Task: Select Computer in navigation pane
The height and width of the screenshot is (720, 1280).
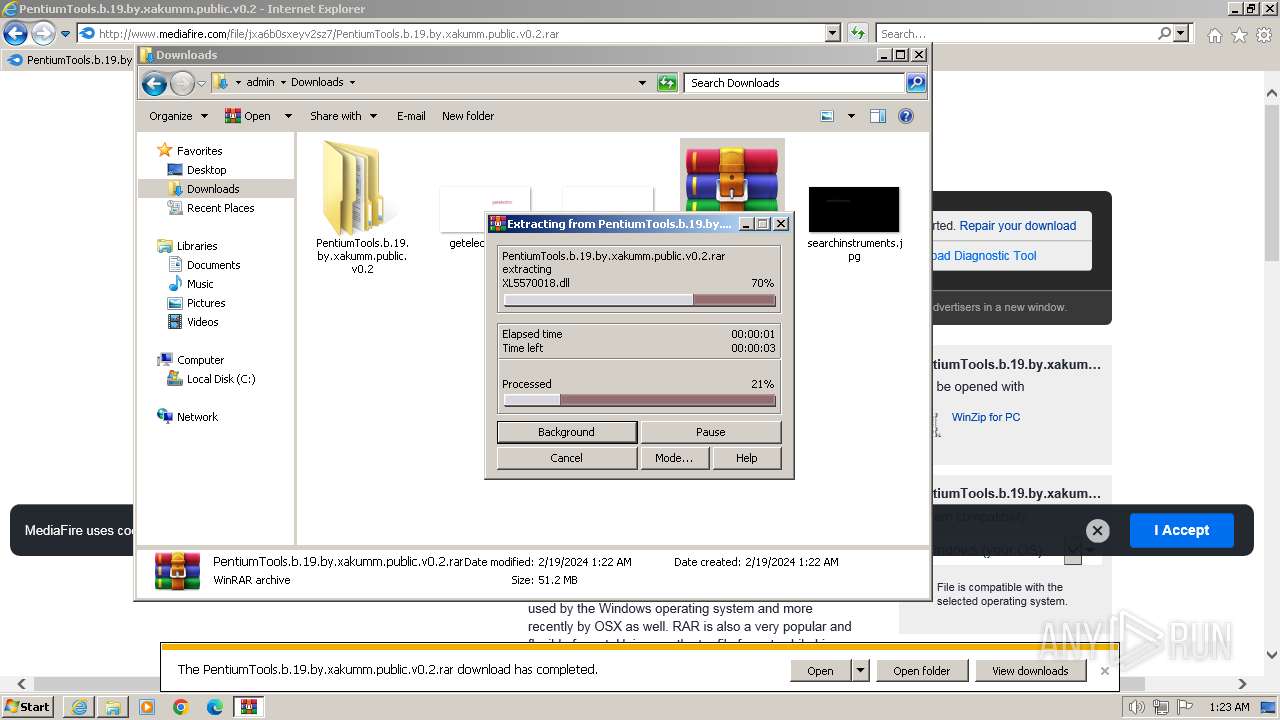Action: tap(200, 360)
